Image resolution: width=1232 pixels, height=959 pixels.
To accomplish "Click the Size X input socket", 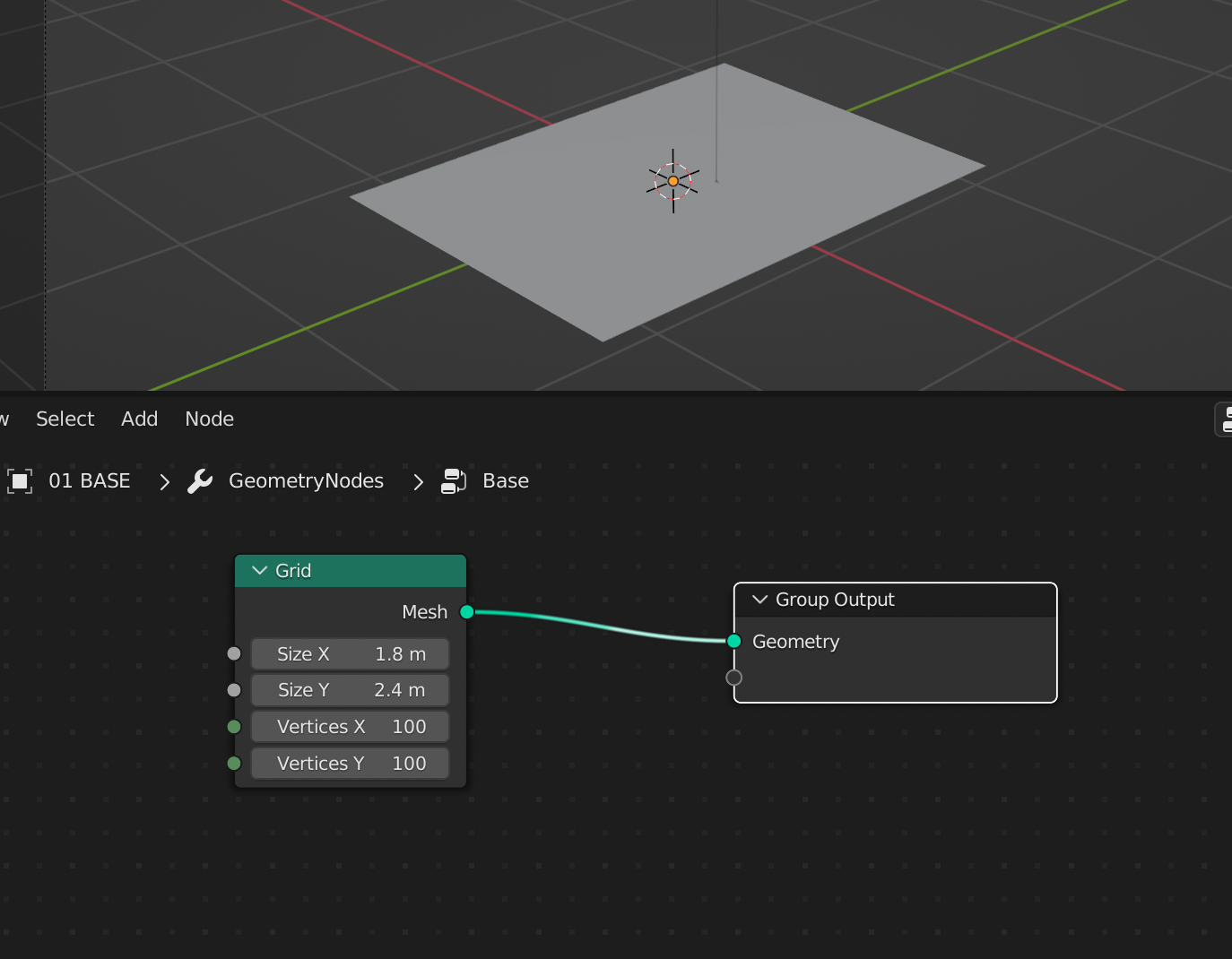I will coord(234,654).
